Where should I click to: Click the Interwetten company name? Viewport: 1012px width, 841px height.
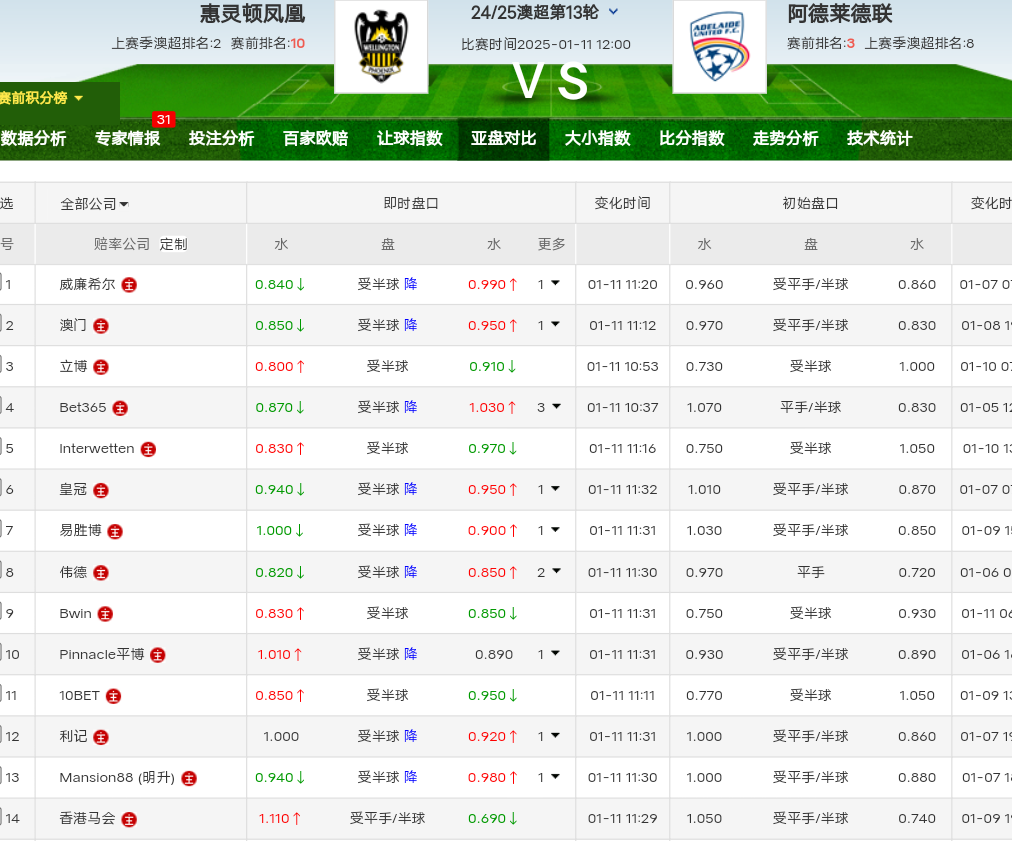[x=97, y=449]
